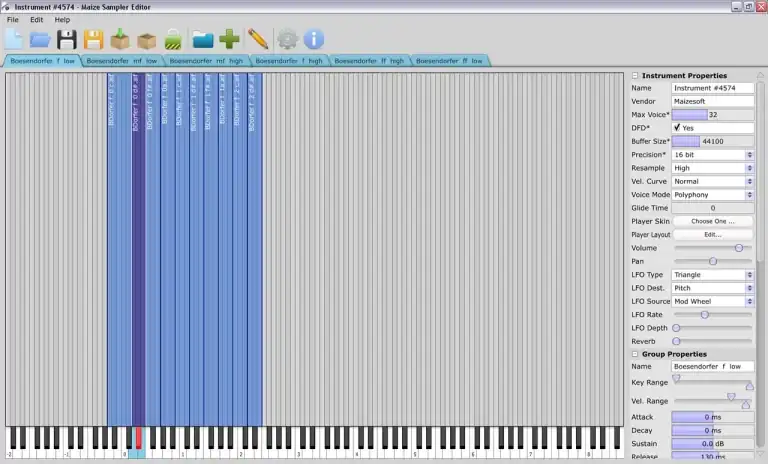Screen dimensions: 768x464
Task: Click the Buffer Size value bar
Action: 713,141
